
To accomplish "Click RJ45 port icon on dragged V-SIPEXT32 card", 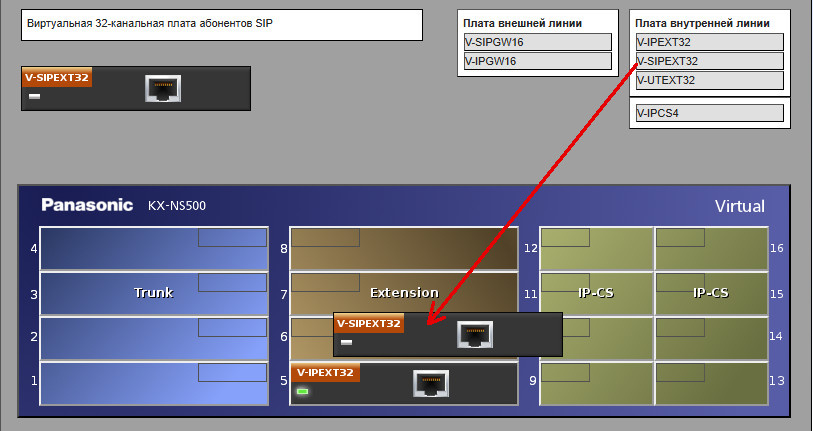I will [475, 334].
